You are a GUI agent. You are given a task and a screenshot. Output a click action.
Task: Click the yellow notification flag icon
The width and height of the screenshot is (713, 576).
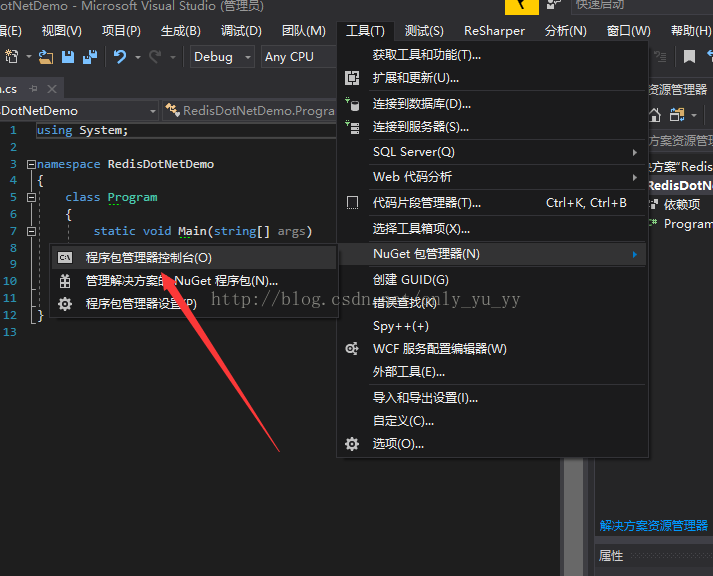[x=521, y=7]
